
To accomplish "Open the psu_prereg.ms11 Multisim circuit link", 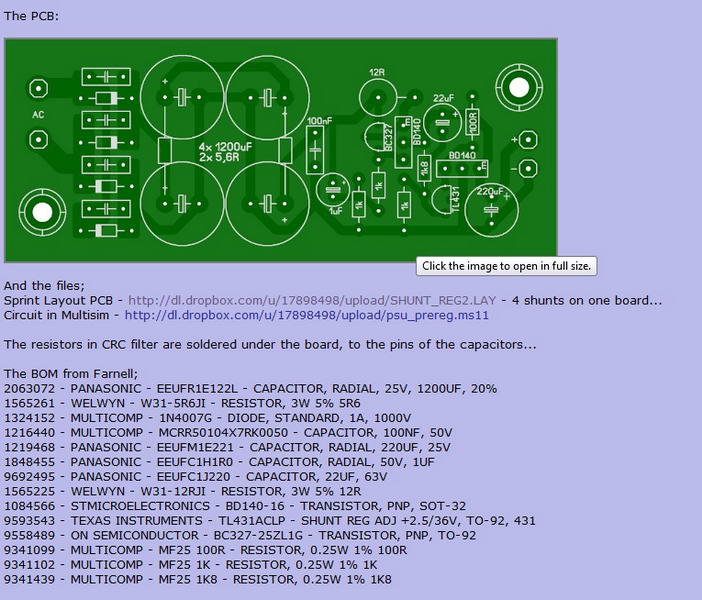I will tap(306, 315).
